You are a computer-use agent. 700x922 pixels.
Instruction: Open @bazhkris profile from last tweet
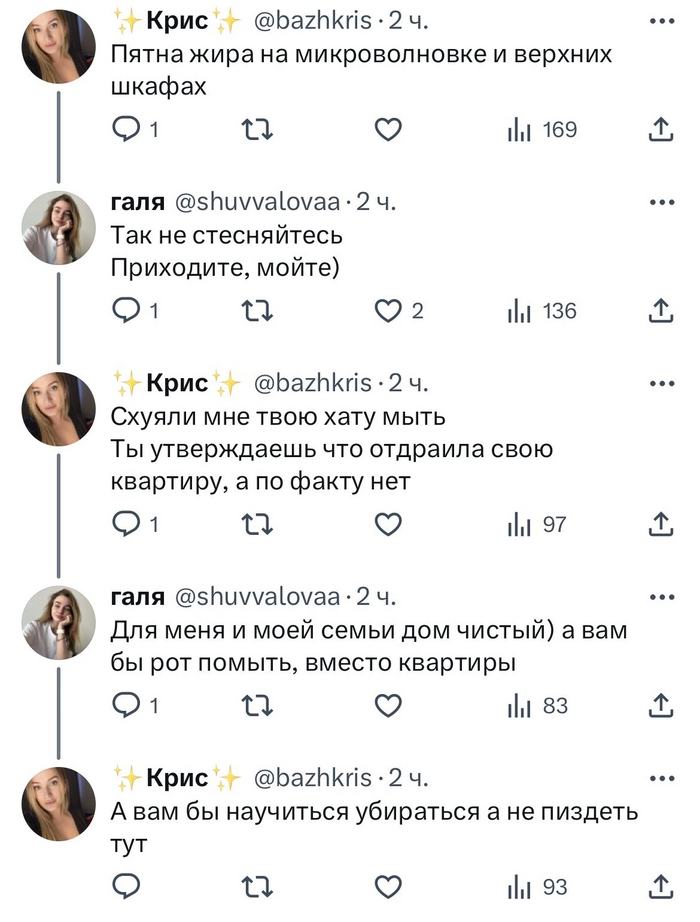tap(313, 778)
